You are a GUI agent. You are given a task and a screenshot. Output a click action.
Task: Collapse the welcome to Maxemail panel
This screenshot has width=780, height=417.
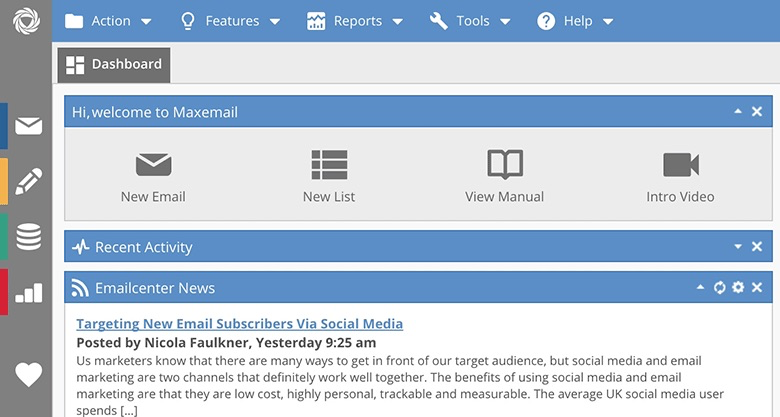click(738, 112)
